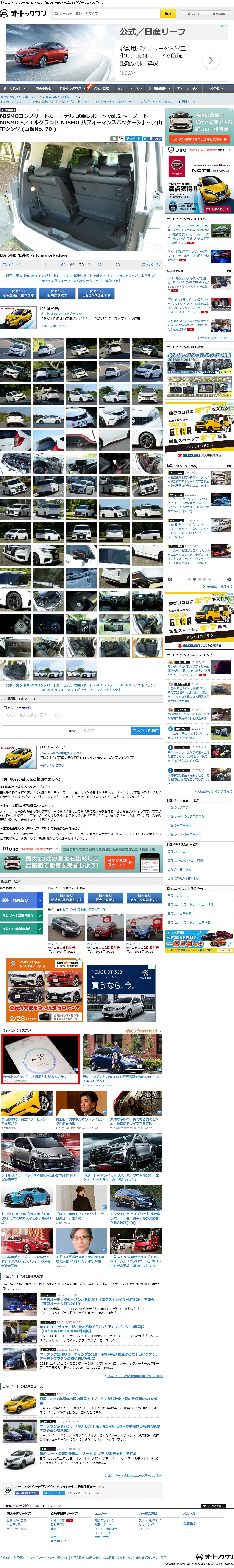
Task: Focus the maker and model search field
Action: pyautogui.click(x=106, y=13)
